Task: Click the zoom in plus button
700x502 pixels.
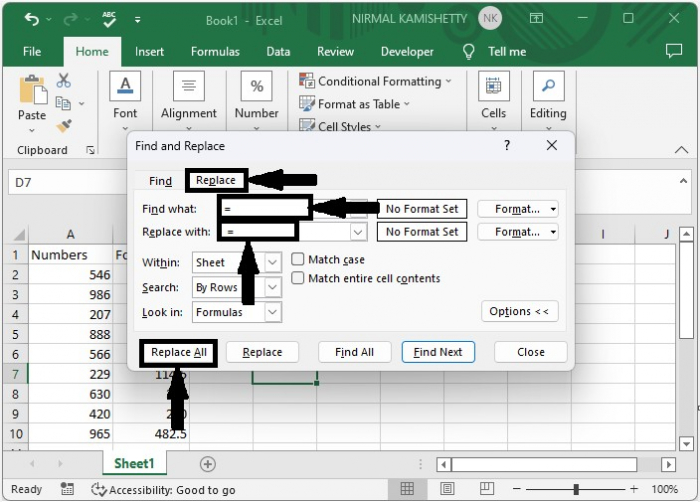Action: point(634,489)
